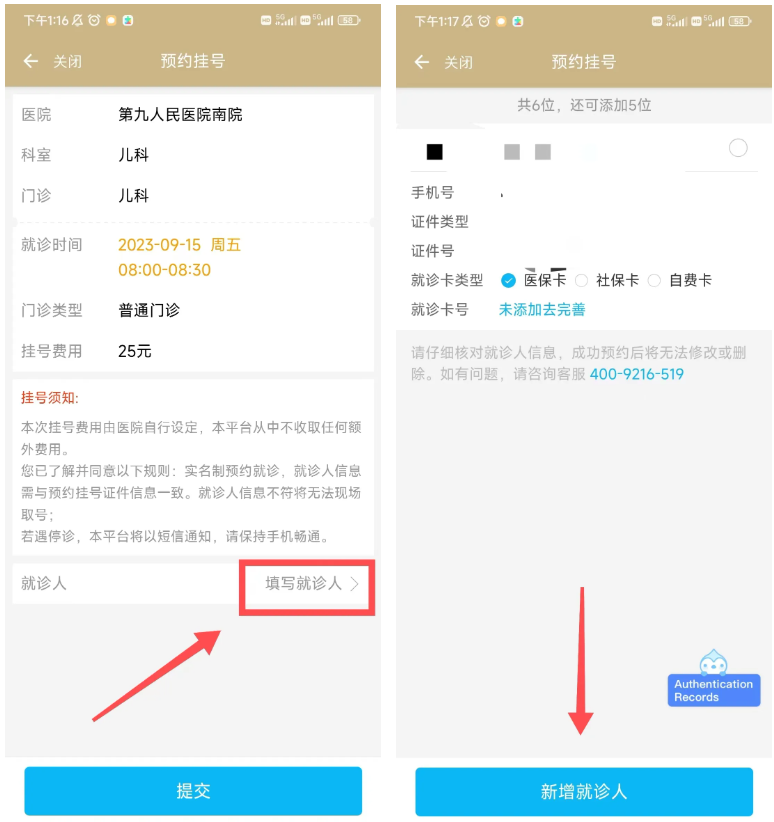This screenshot has height=822, width=774.
Task: Tap 关闭 on the right screen header
Action: tap(458, 62)
